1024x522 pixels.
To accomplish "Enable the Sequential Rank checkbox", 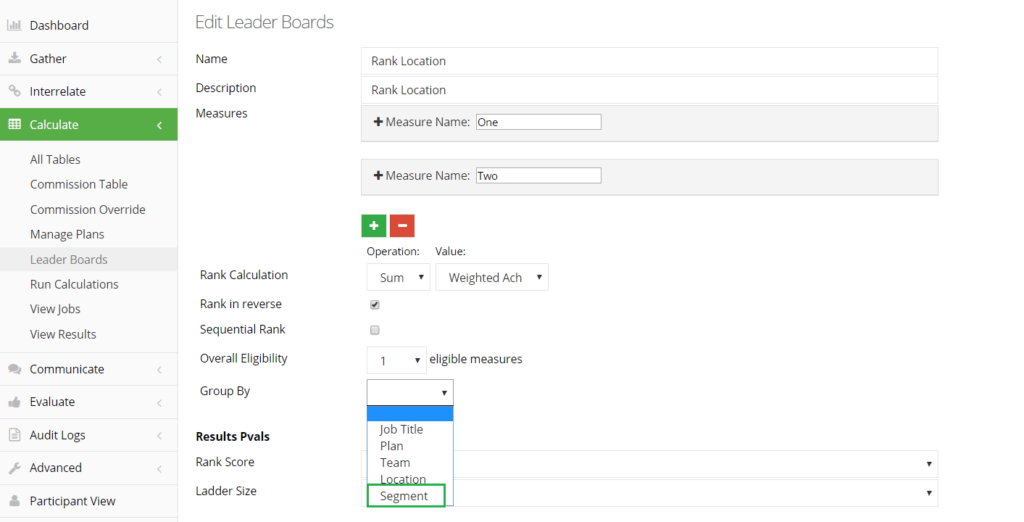I will 375,330.
